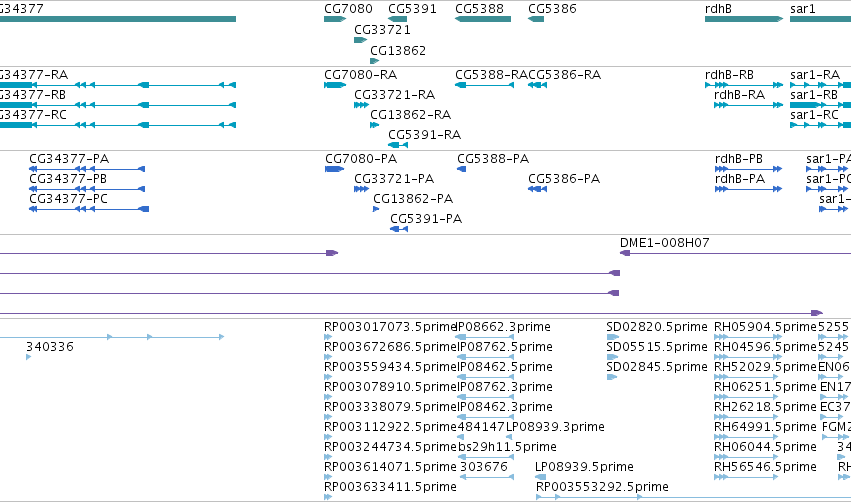Click the SD02820.5prime EST label
The width and height of the screenshot is (851, 502).
(x=657, y=327)
